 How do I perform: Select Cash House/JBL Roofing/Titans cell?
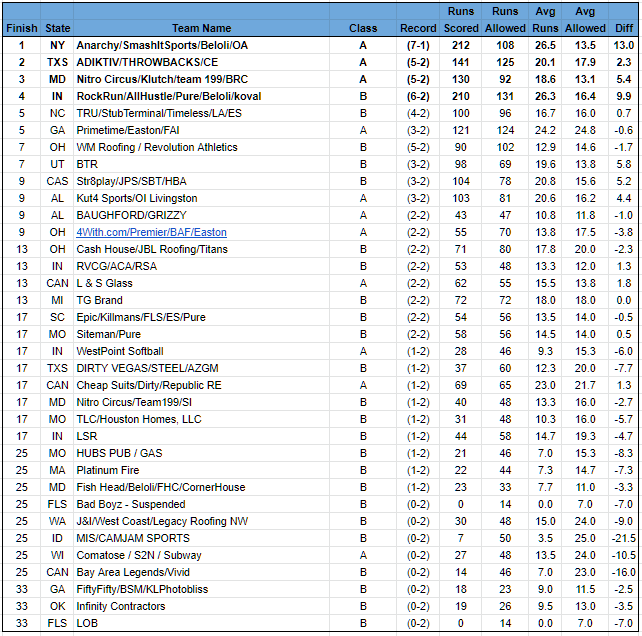tap(201, 249)
